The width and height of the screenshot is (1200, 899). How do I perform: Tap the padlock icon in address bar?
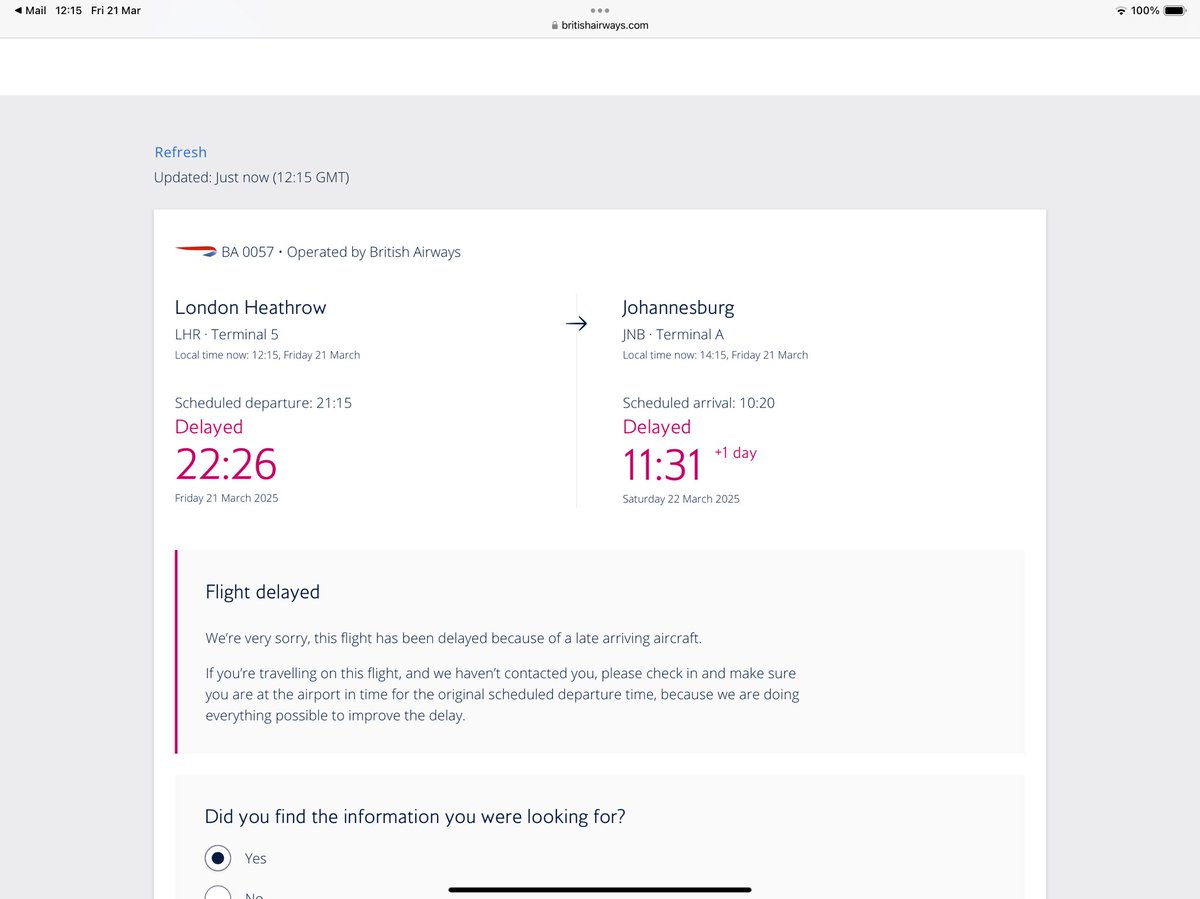tap(555, 26)
